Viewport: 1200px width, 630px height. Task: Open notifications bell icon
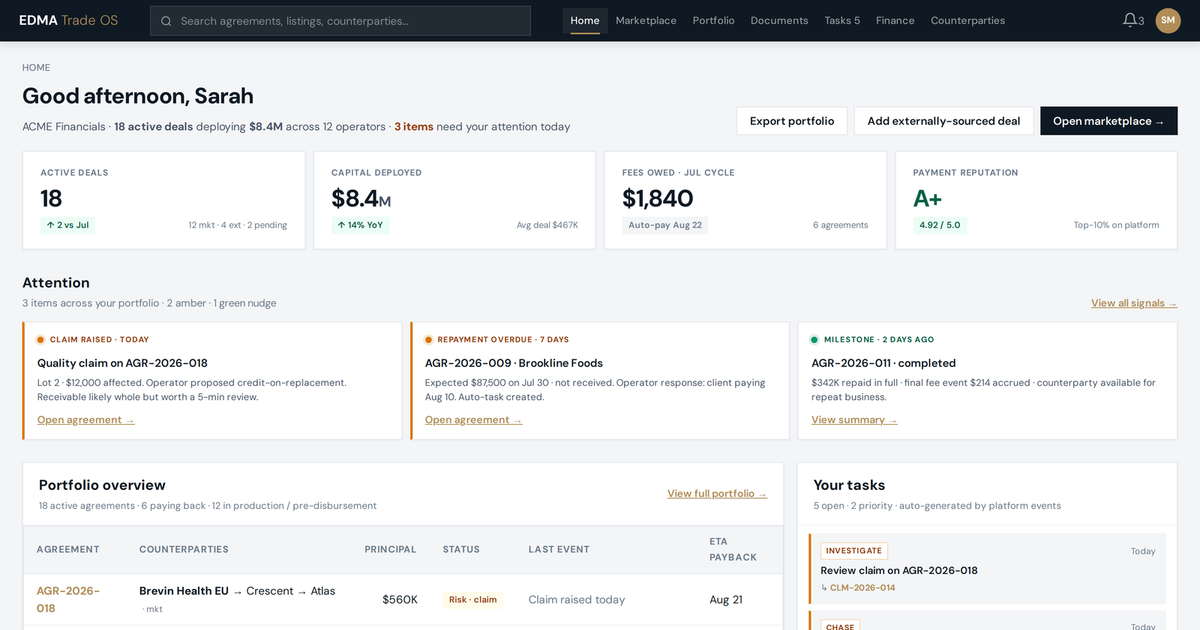[1130, 20]
